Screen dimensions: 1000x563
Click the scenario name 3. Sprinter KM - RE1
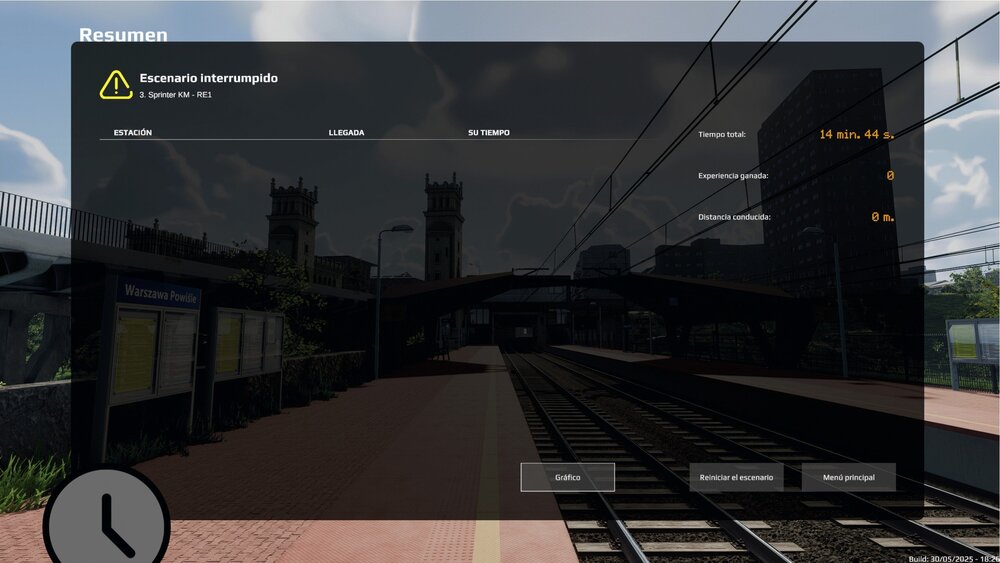[175, 95]
